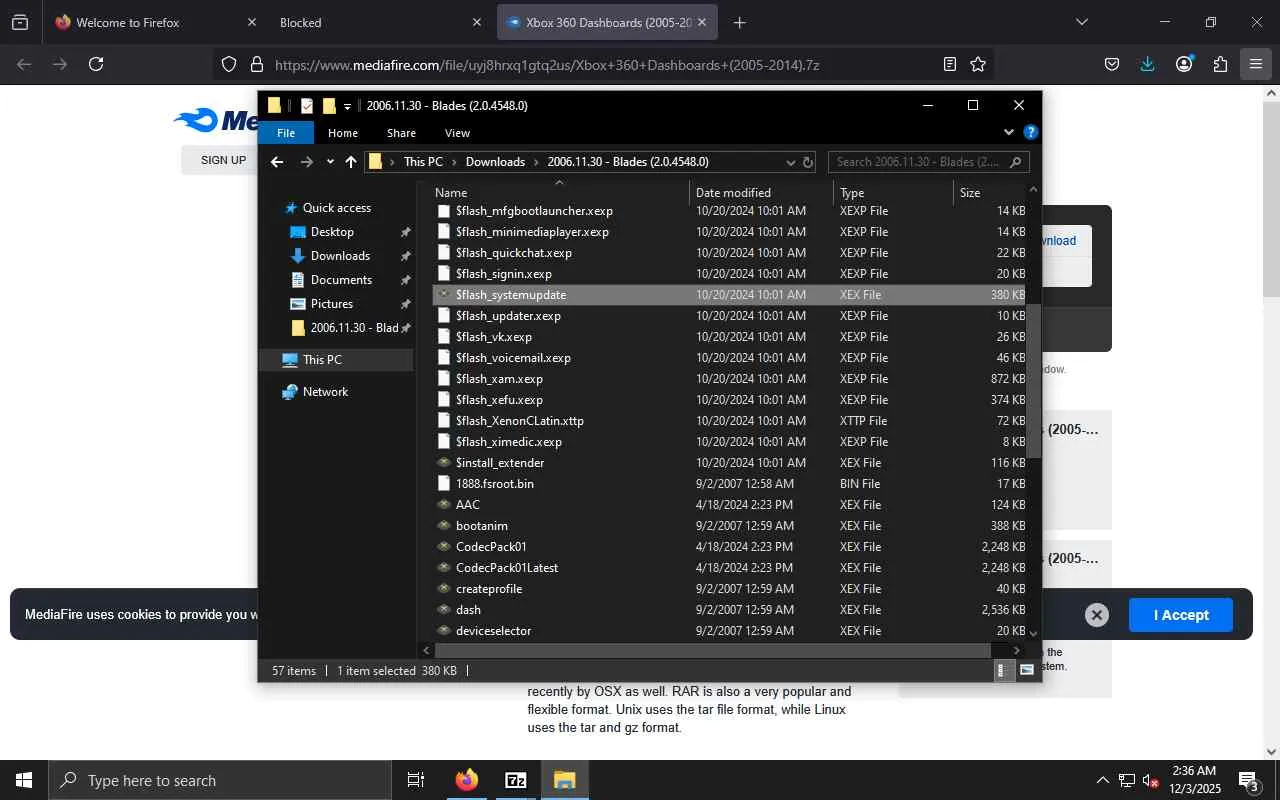This screenshot has height=800, width=1280.
Task: Sort files by Date modified column
Action: [762, 192]
